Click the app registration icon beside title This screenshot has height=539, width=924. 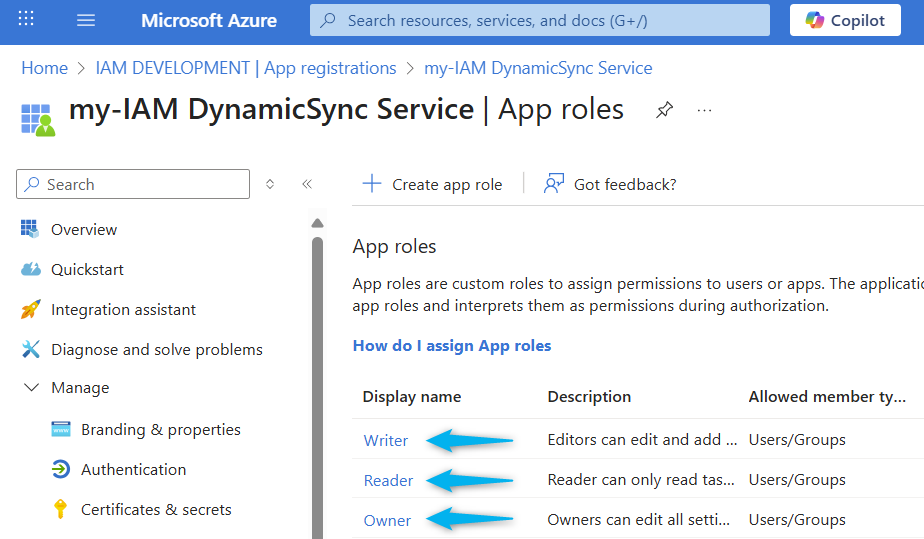38,120
